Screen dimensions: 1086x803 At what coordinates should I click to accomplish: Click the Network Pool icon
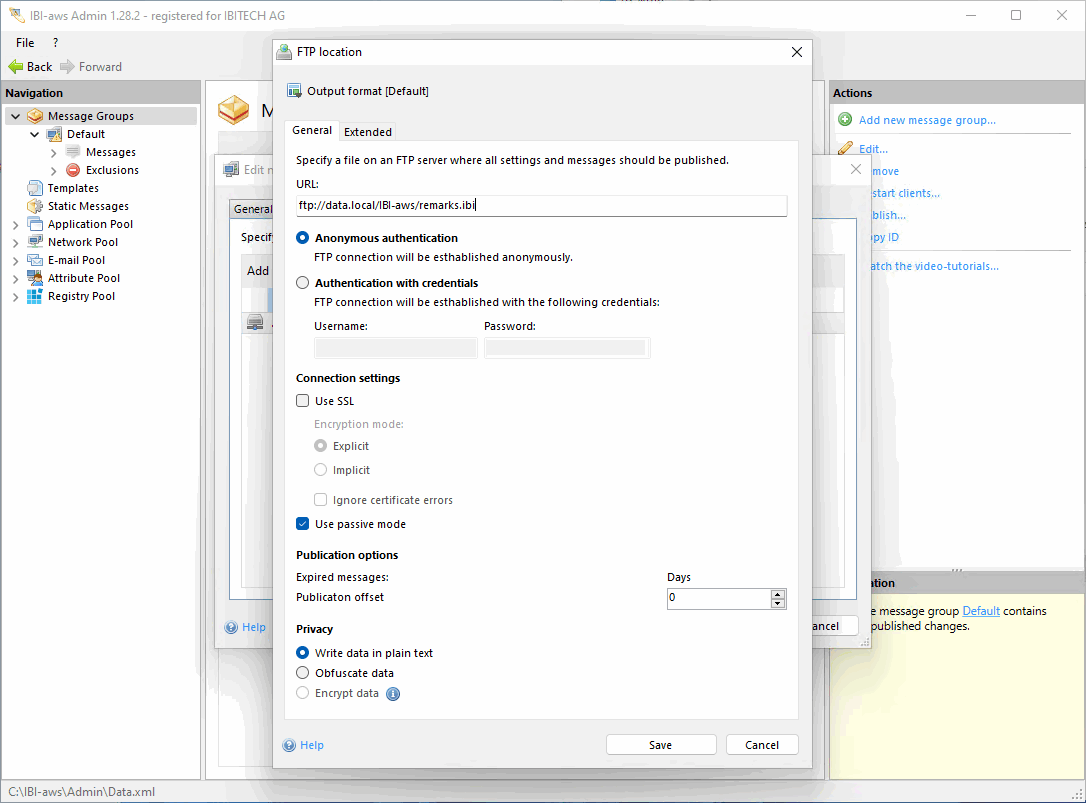[35, 242]
